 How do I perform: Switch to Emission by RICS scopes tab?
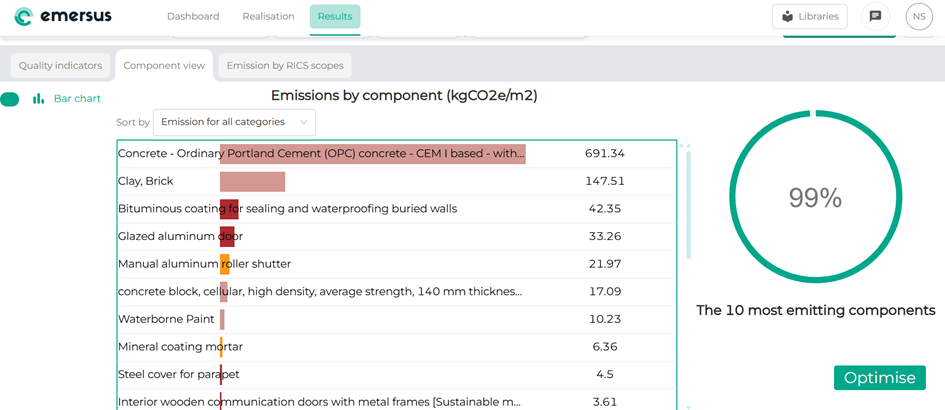tap(285, 66)
